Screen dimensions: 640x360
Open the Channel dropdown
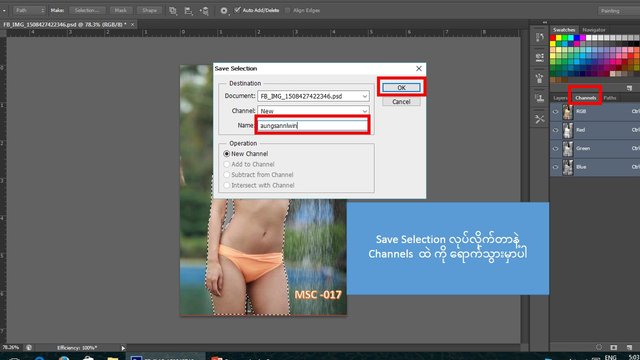click(x=313, y=111)
